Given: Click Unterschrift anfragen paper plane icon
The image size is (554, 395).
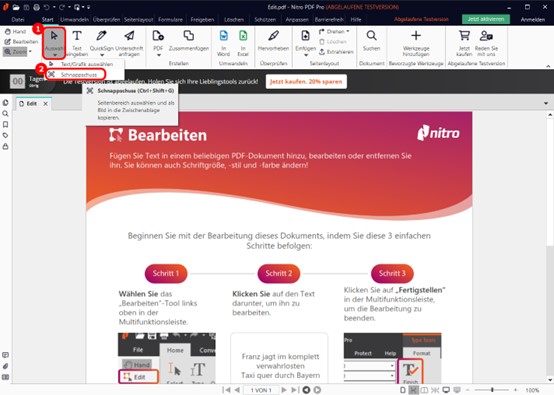Looking at the screenshot, I should (x=129, y=43).
